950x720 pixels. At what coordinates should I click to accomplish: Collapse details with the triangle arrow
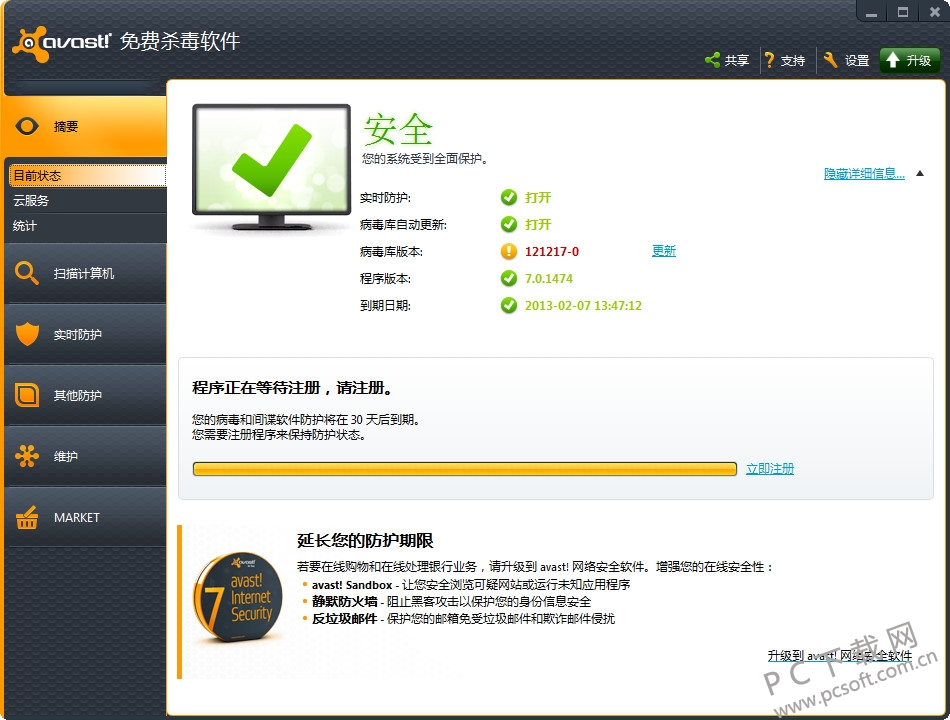click(x=920, y=173)
